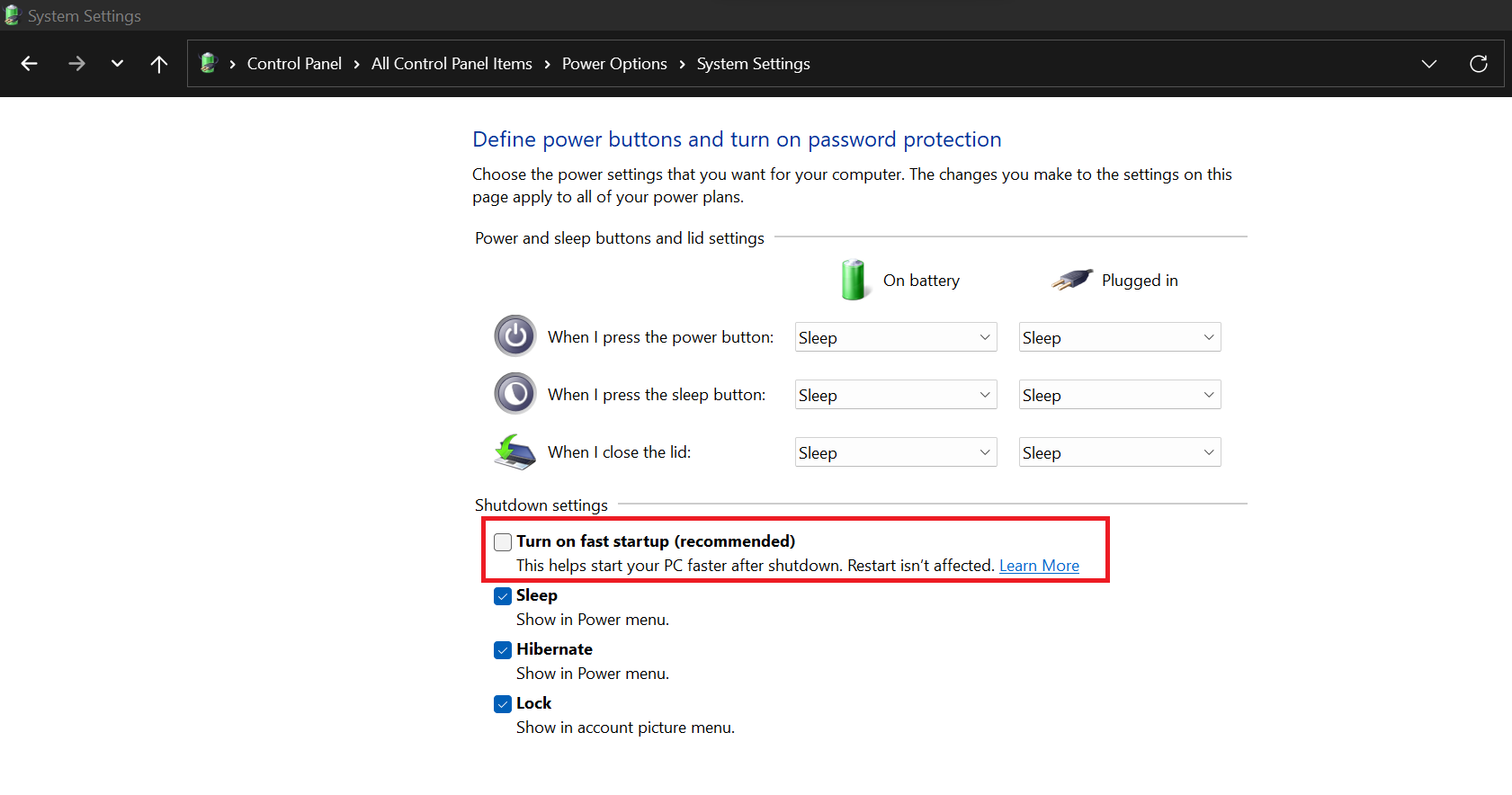Click the 'Hibernate' label text
Image resolution: width=1512 pixels, height=795 pixels.
point(554,649)
